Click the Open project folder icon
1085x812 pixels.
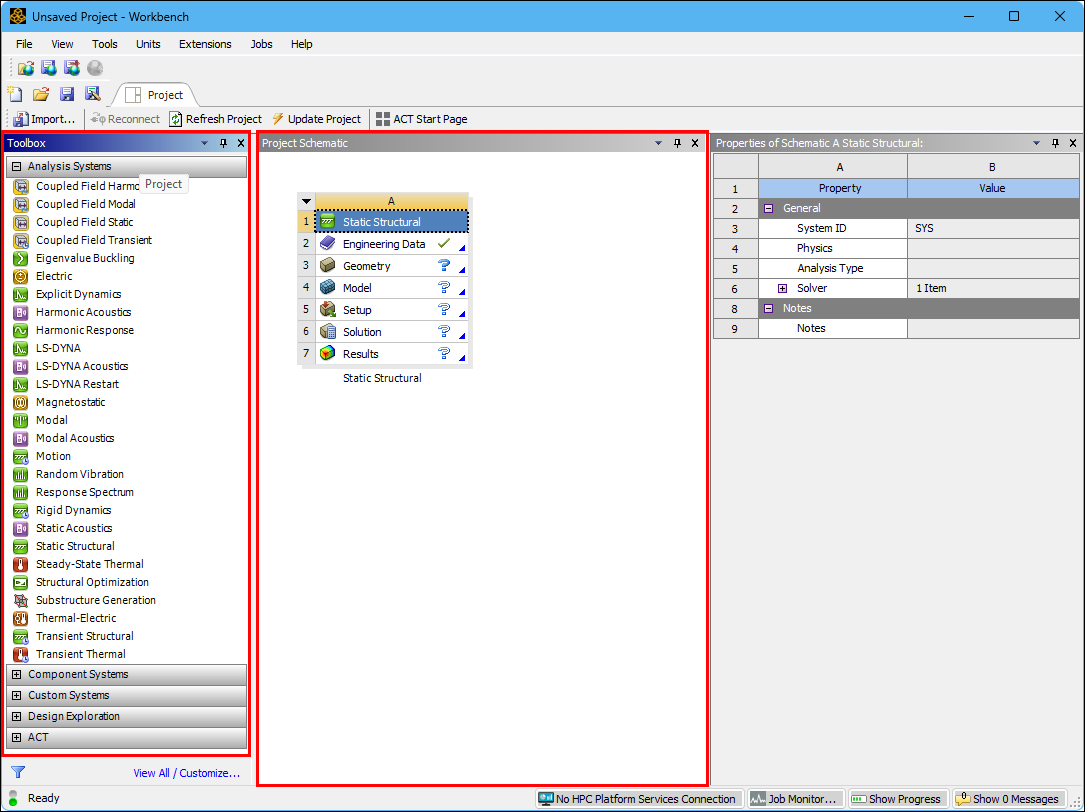[41, 94]
